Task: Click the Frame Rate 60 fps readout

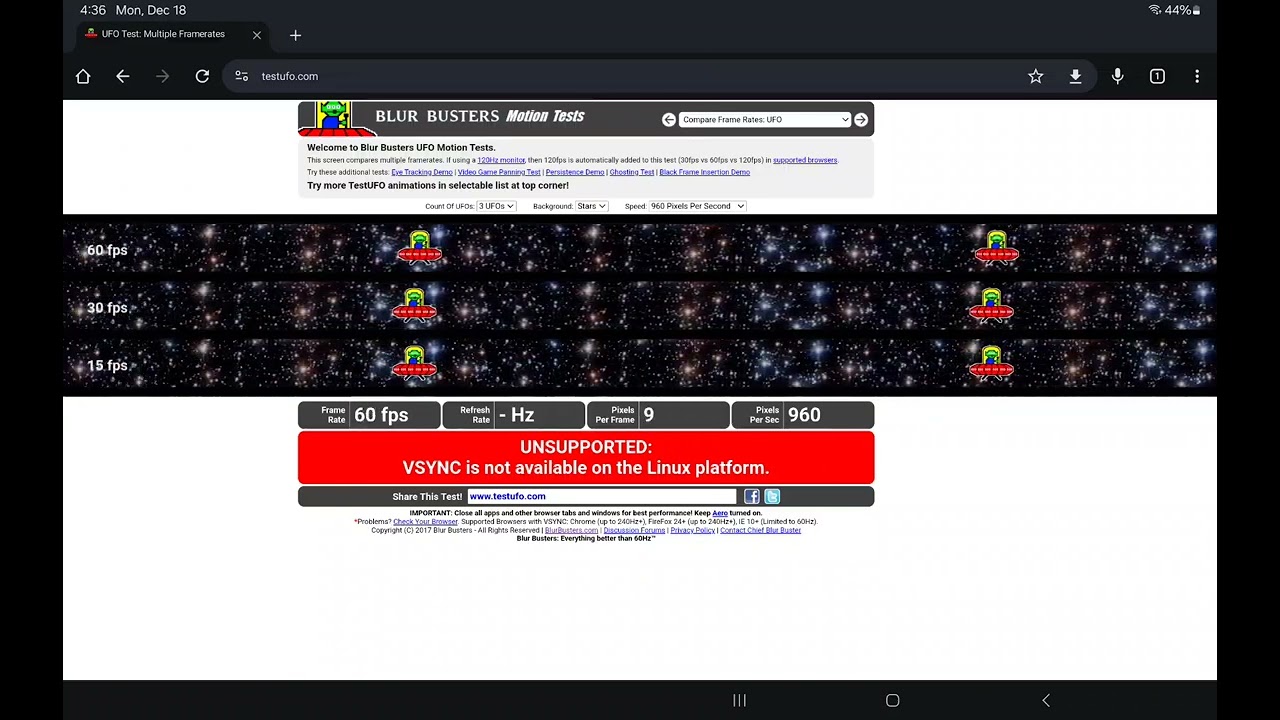Action: 369,415
